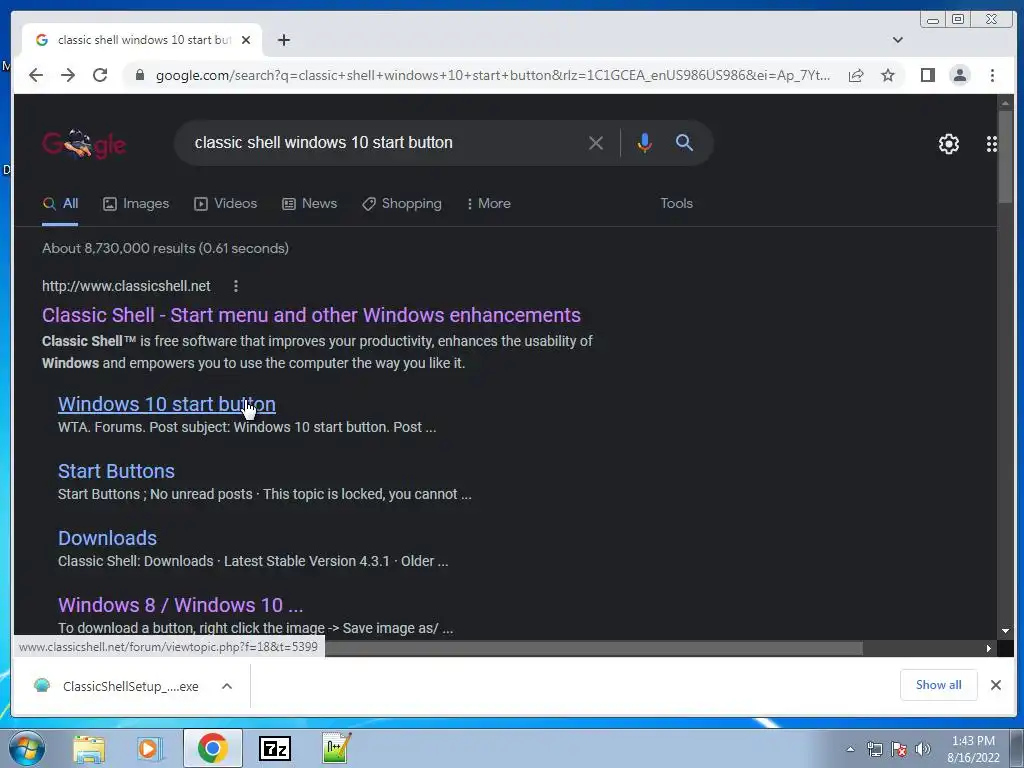Image resolution: width=1024 pixels, height=768 pixels.
Task: Switch to the Shopping tab
Action: coord(402,204)
